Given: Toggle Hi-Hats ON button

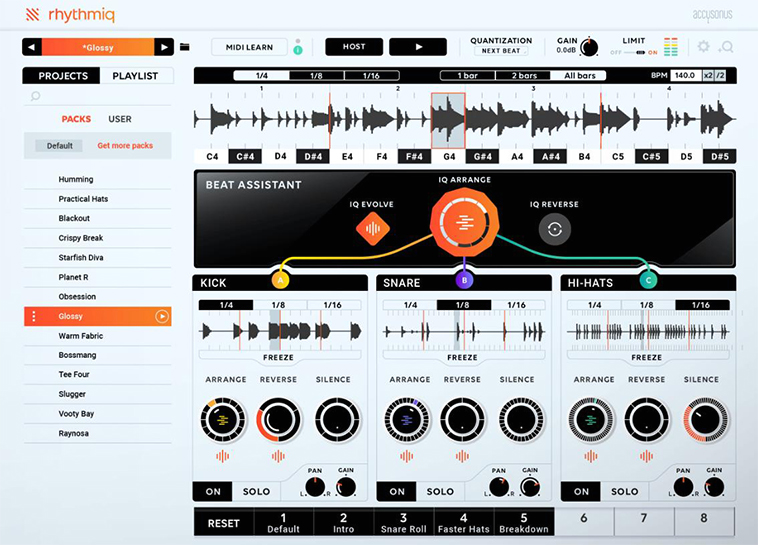Looking at the screenshot, I should 581,491.
